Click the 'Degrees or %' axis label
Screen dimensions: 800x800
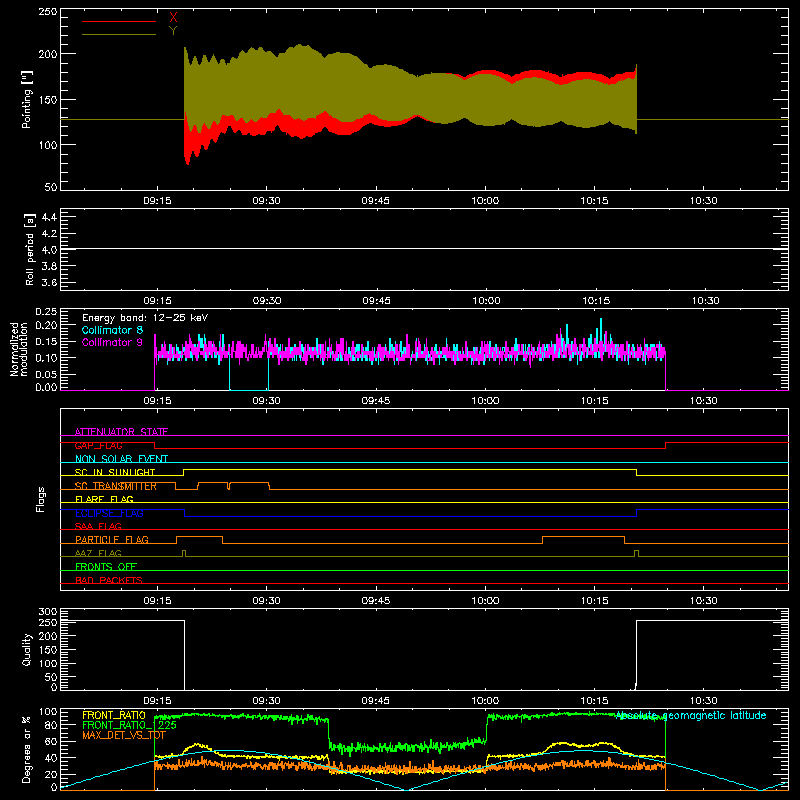tap(27, 749)
